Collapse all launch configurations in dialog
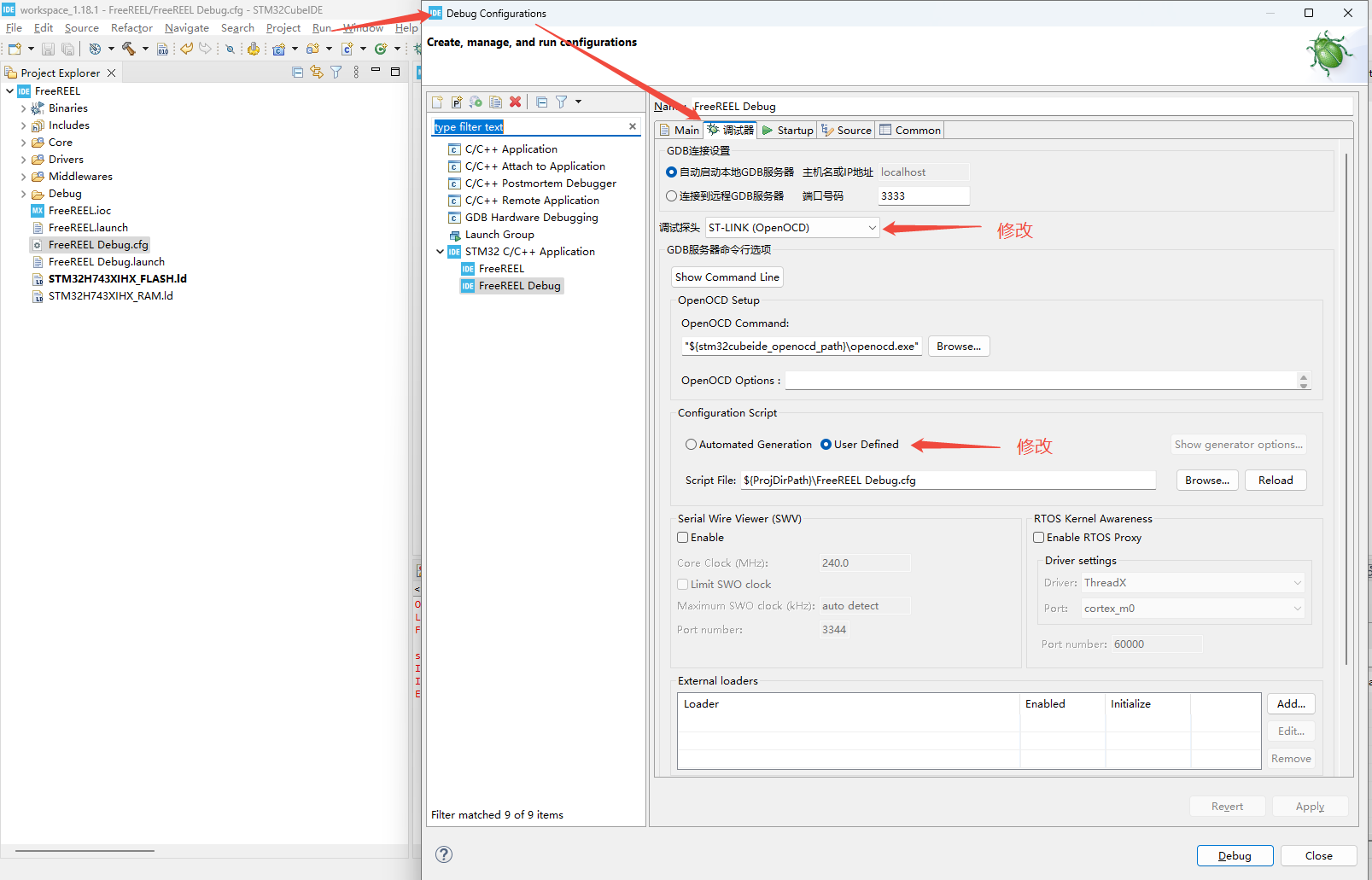This screenshot has width=1372, height=880. pos(542,102)
